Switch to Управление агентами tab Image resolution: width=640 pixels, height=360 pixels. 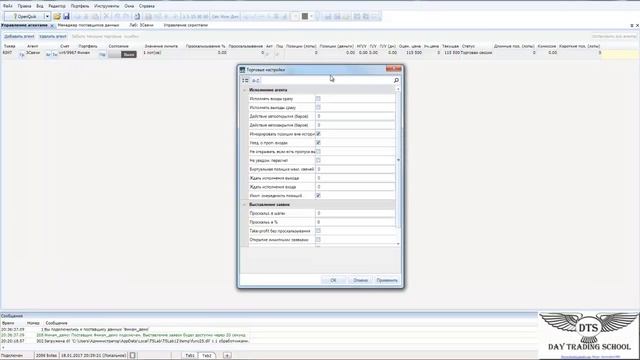(x=24, y=25)
